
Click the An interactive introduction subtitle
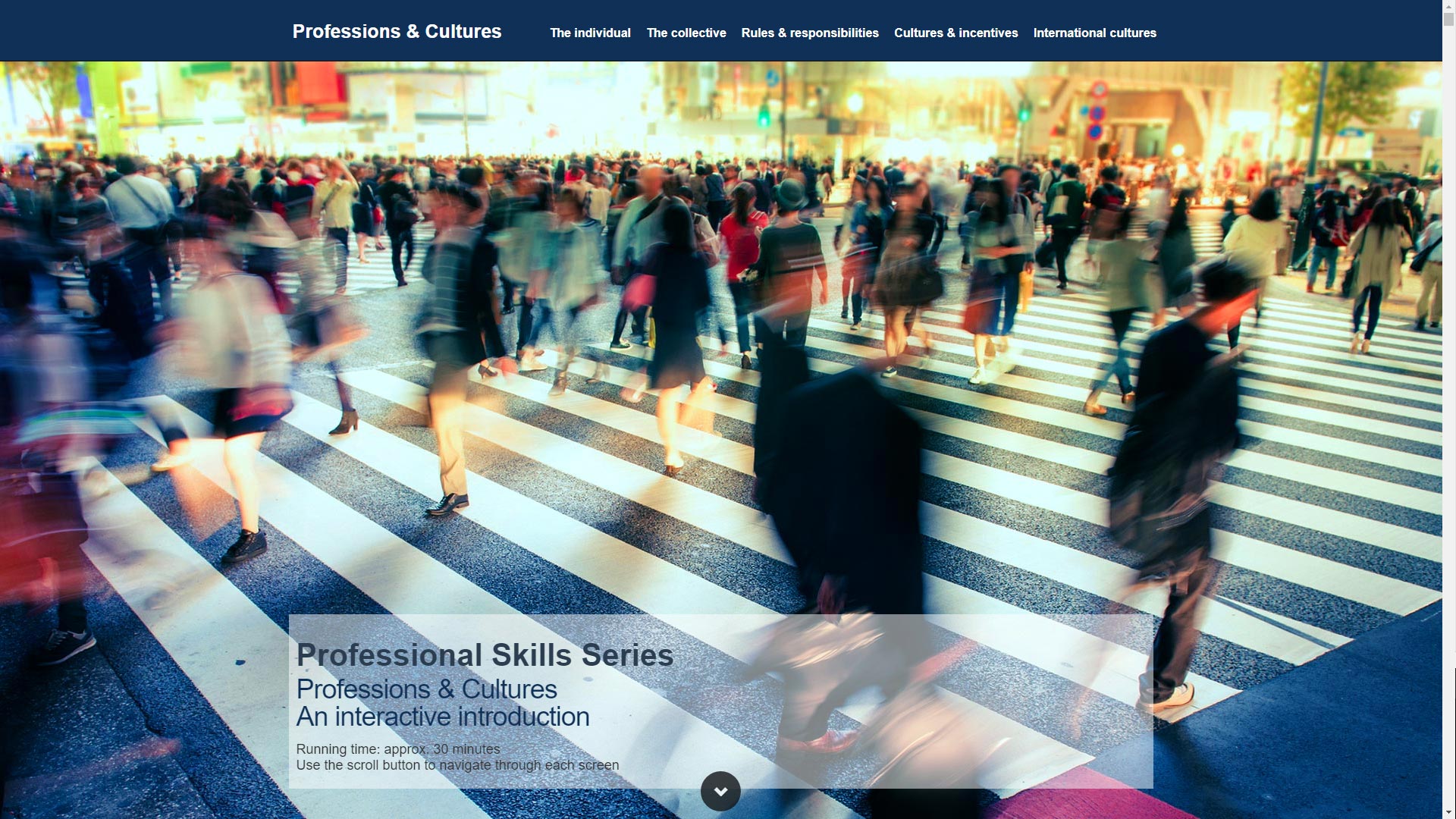click(442, 717)
